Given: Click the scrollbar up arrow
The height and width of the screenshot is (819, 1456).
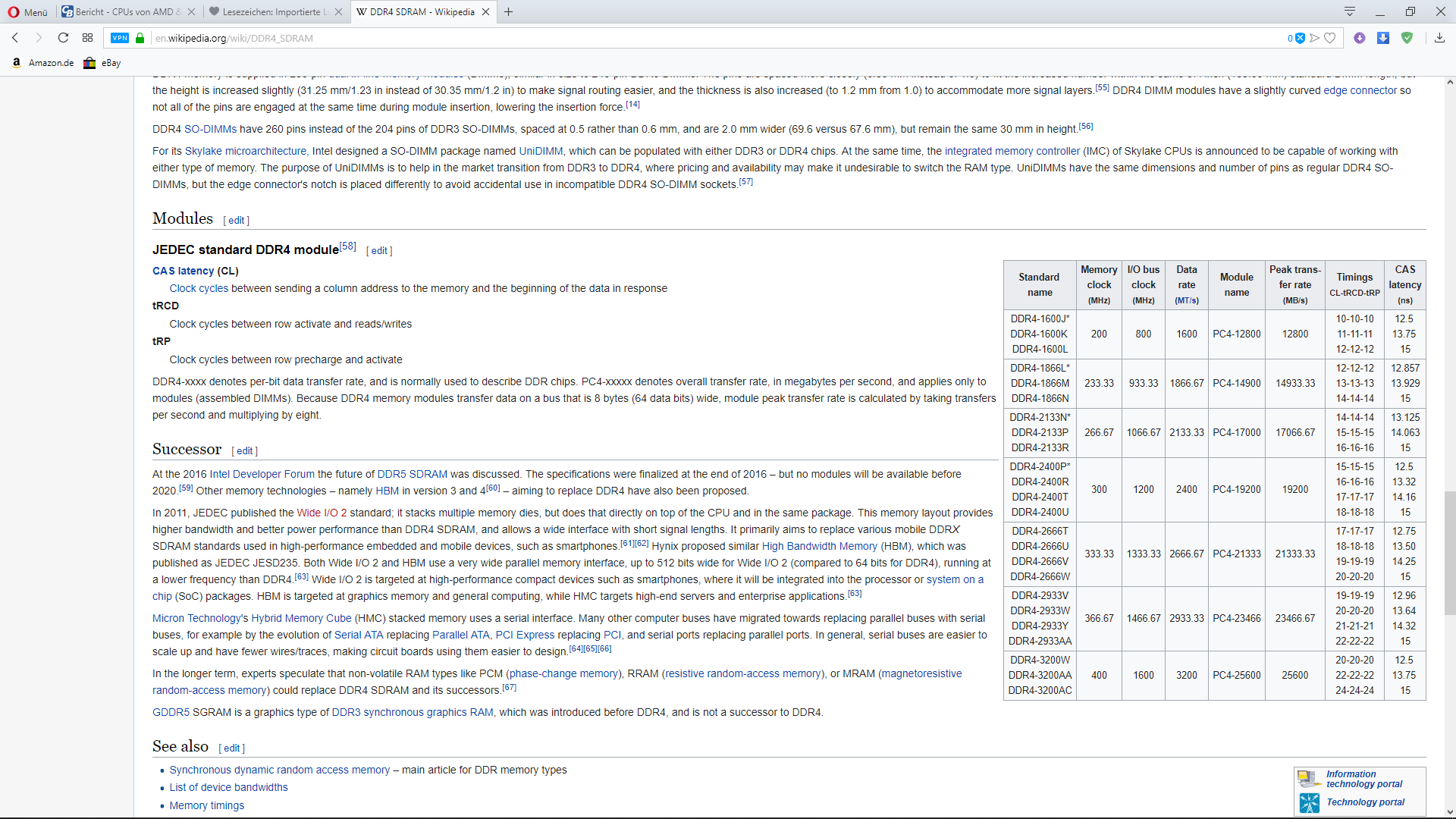Looking at the screenshot, I should (x=1449, y=82).
